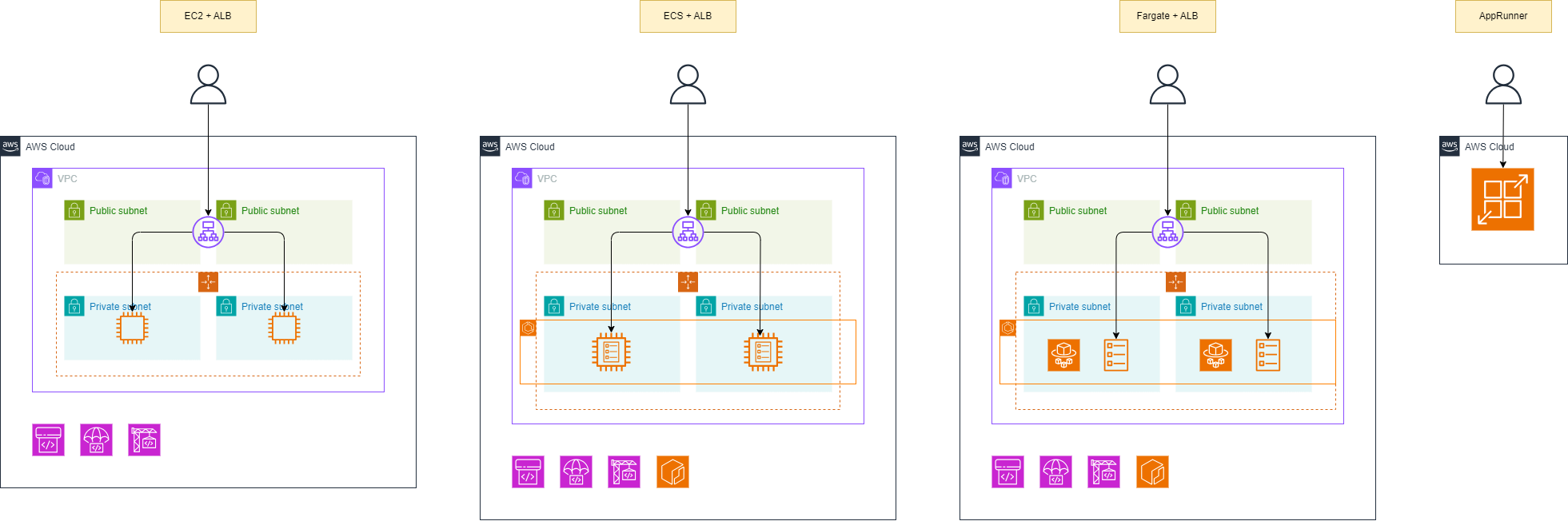Click the load balancer icon in EC2 + ALB diagram
1568x521 pixels.
tap(208, 233)
